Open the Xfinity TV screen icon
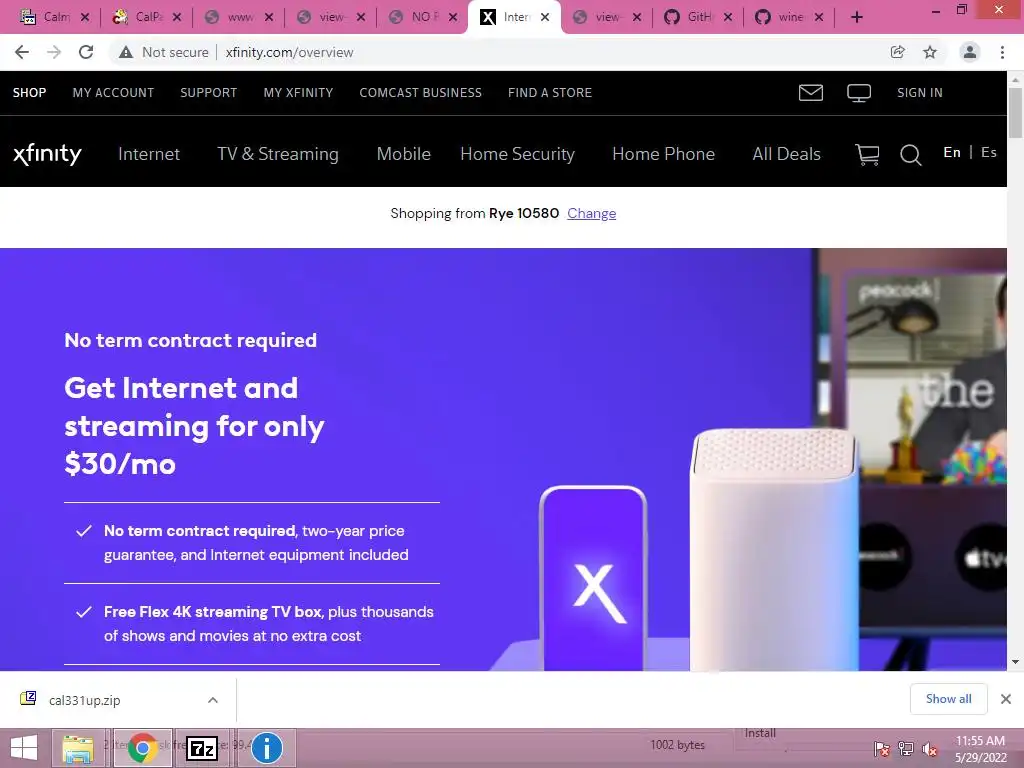The width and height of the screenshot is (1024, 768). 859,93
